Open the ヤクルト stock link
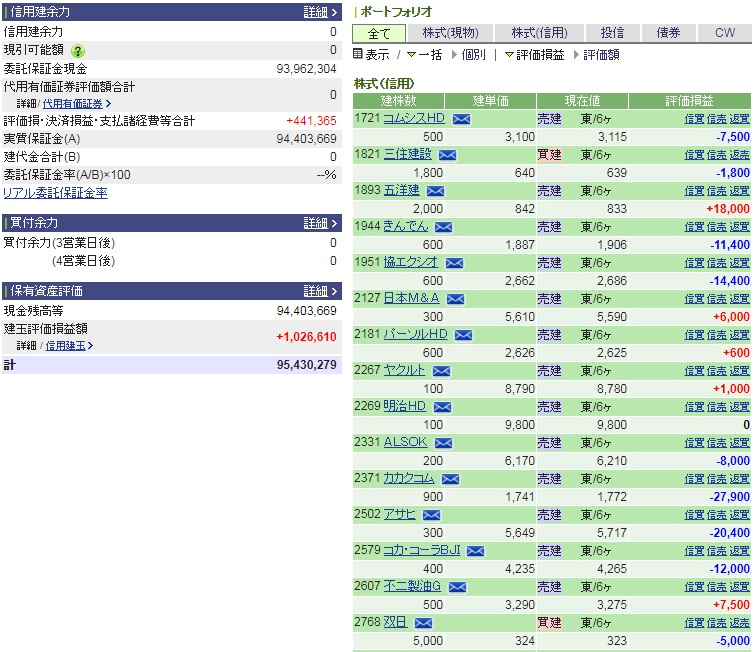Viewport: 754px width, 652px height. coord(404,370)
